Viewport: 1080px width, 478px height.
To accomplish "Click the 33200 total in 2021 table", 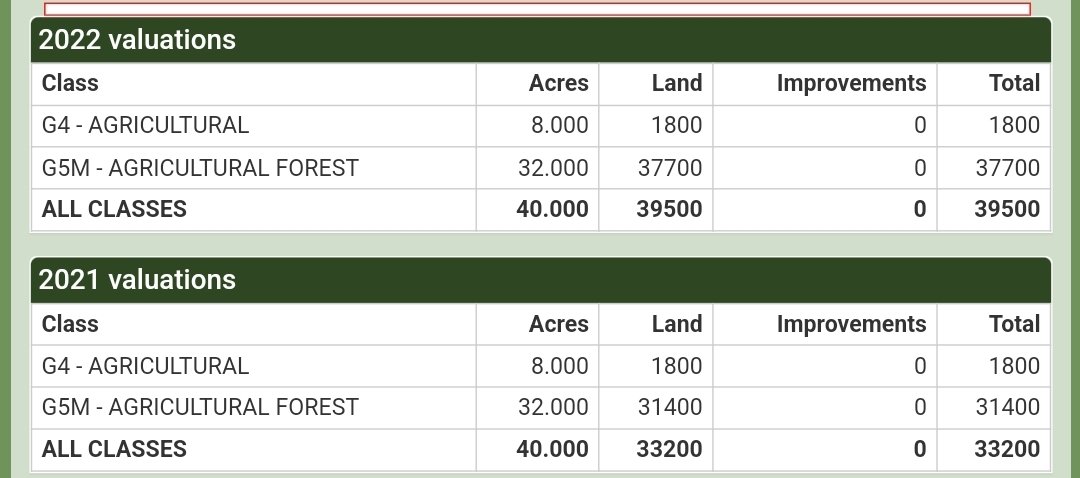I will tap(1006, 449).
